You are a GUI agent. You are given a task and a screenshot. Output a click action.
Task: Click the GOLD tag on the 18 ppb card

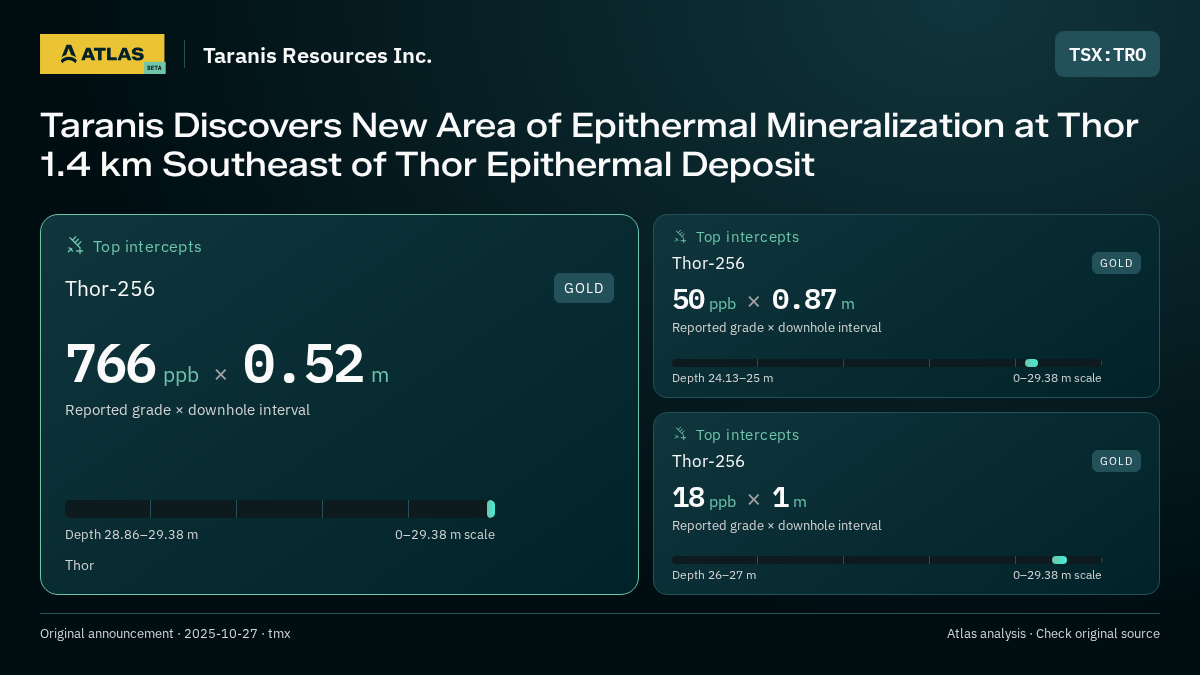[x=1116, y=461]
